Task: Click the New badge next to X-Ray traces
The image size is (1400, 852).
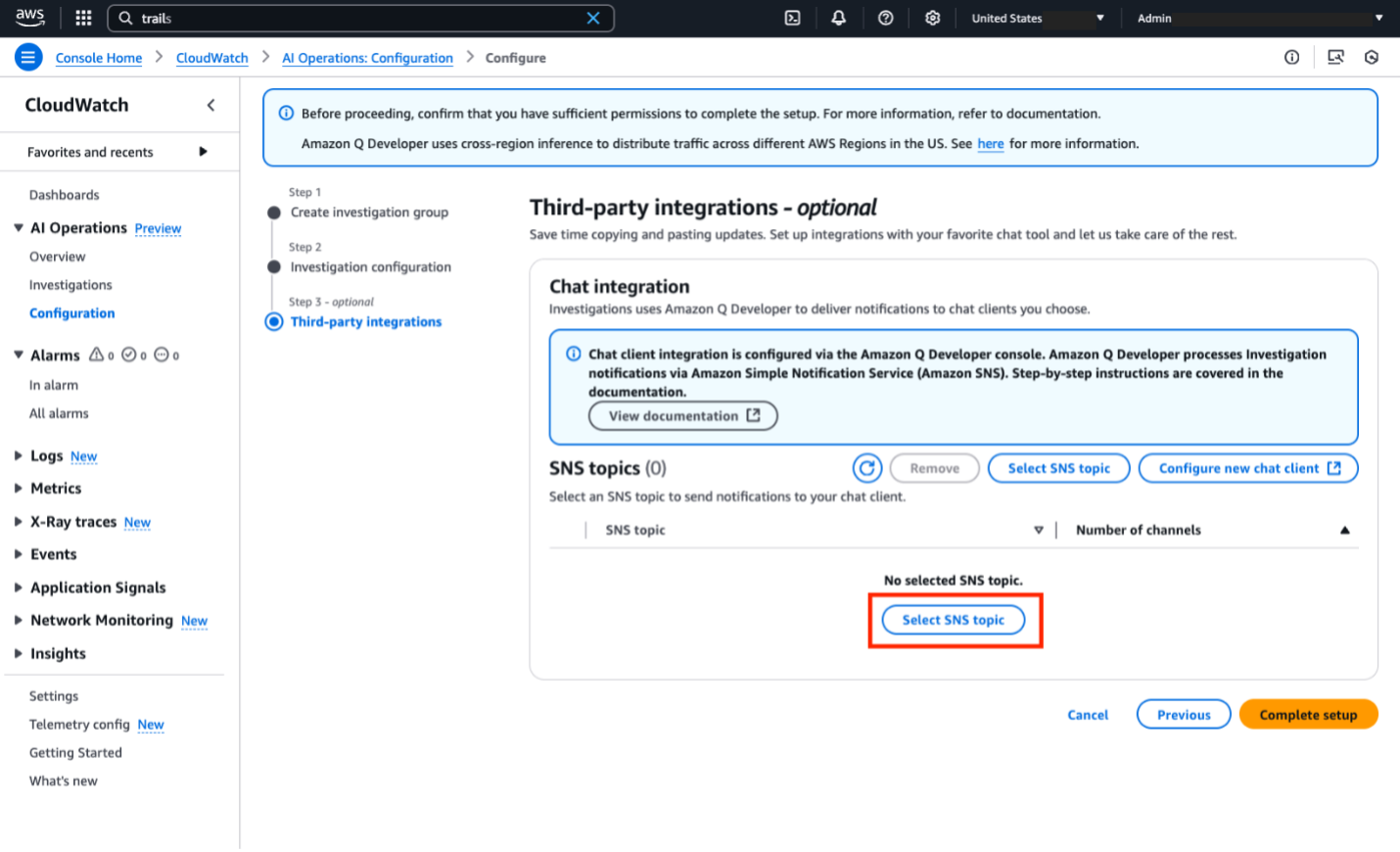Action: click(137, 523)
